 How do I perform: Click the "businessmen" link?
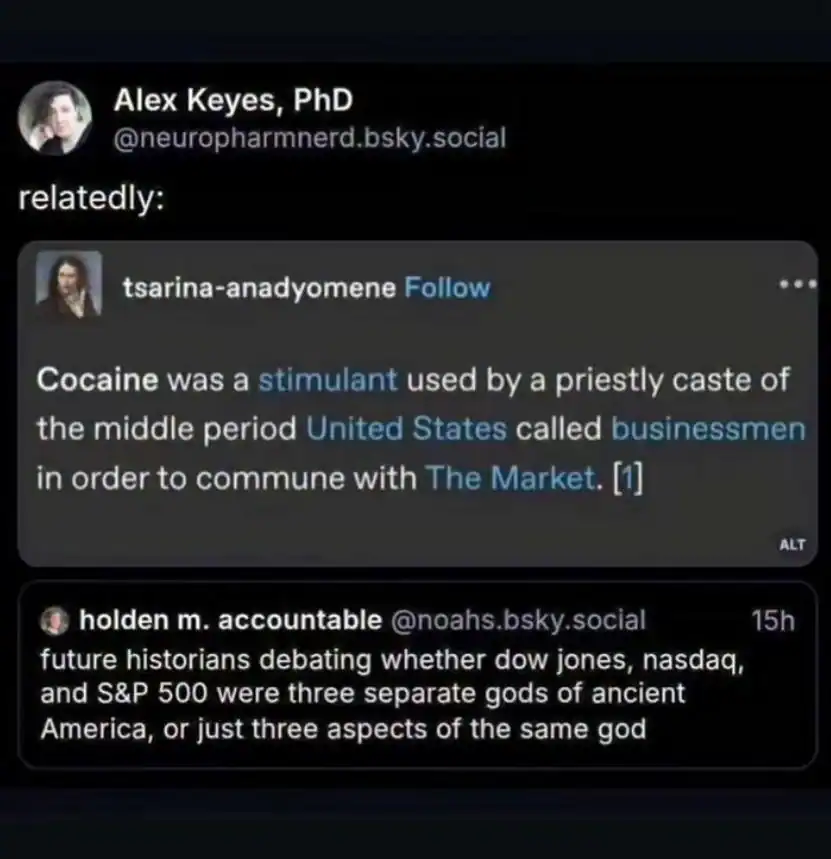(708, 429)
